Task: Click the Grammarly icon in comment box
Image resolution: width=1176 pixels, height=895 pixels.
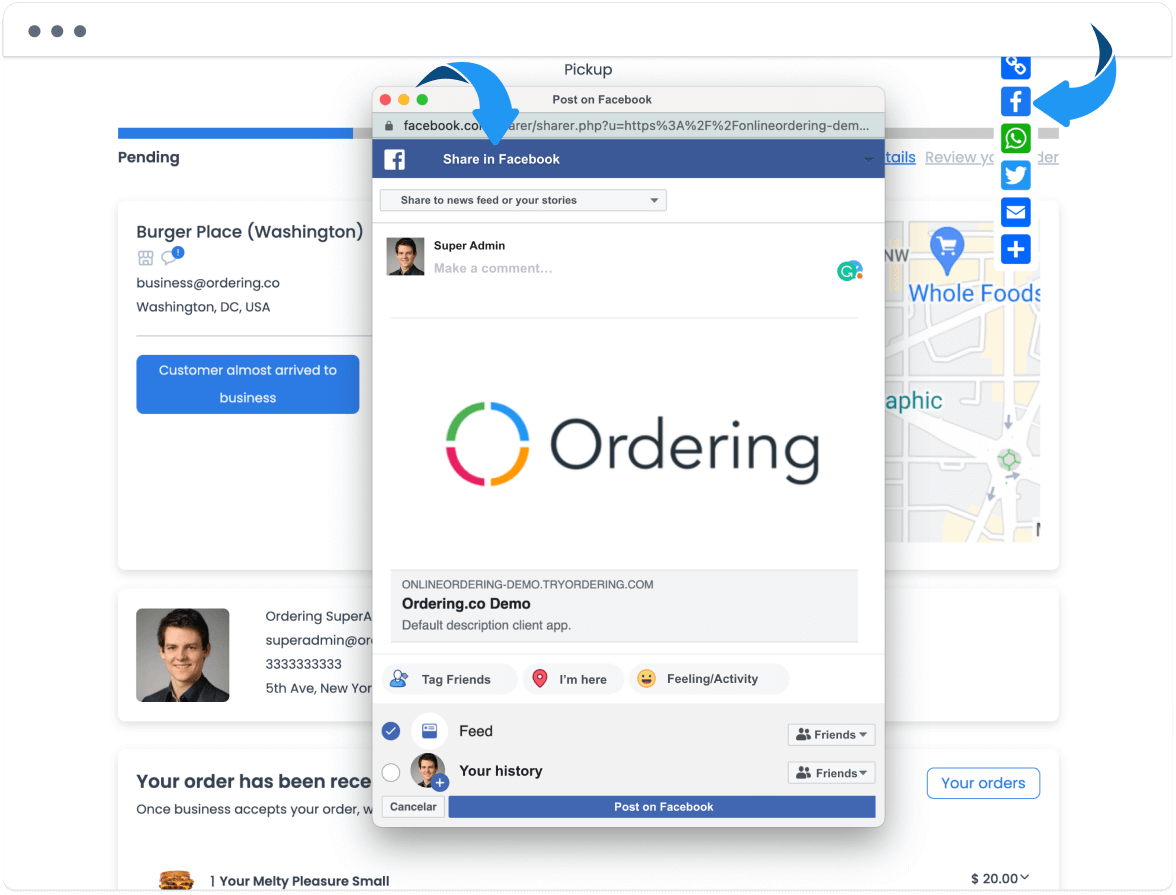Action: tap(849, 271)
